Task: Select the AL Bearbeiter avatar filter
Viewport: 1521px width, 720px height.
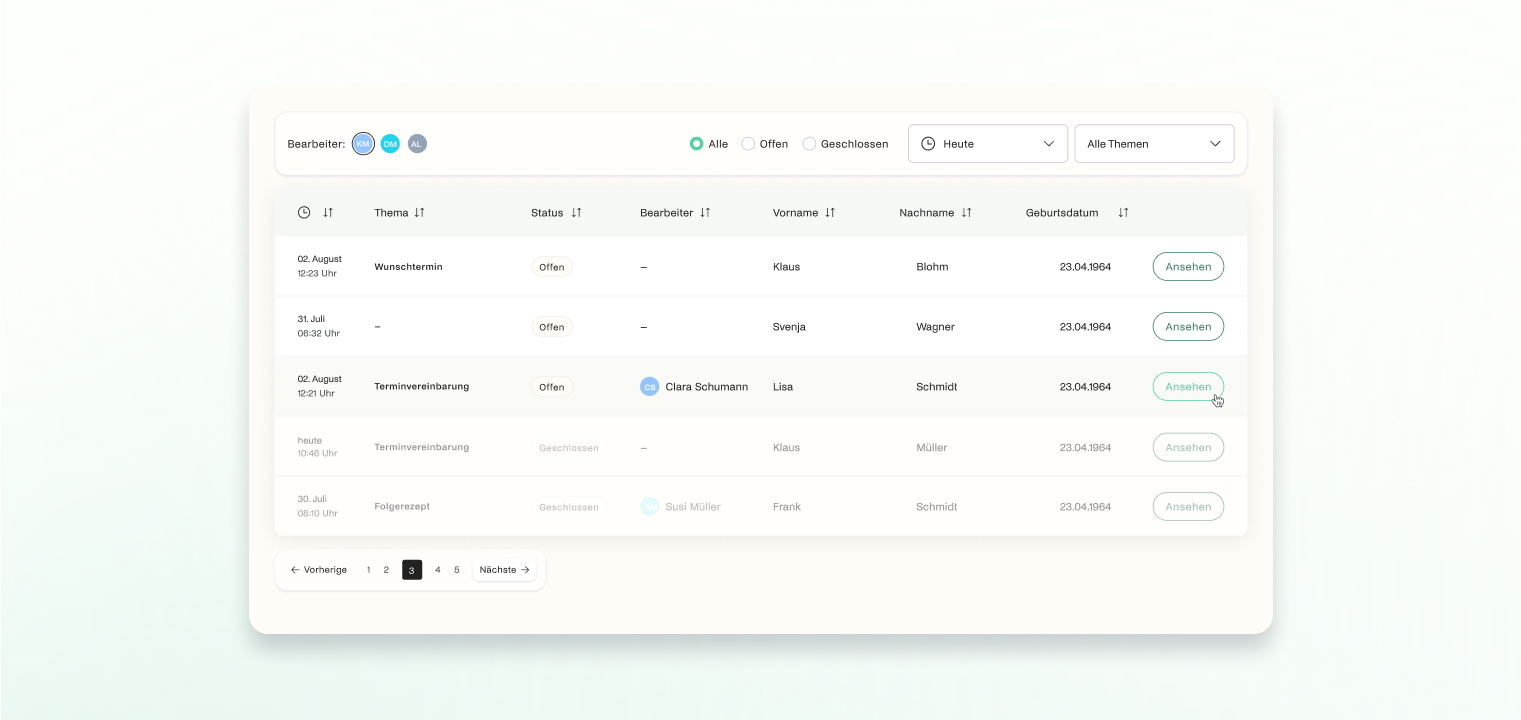Action: (417, 143)
